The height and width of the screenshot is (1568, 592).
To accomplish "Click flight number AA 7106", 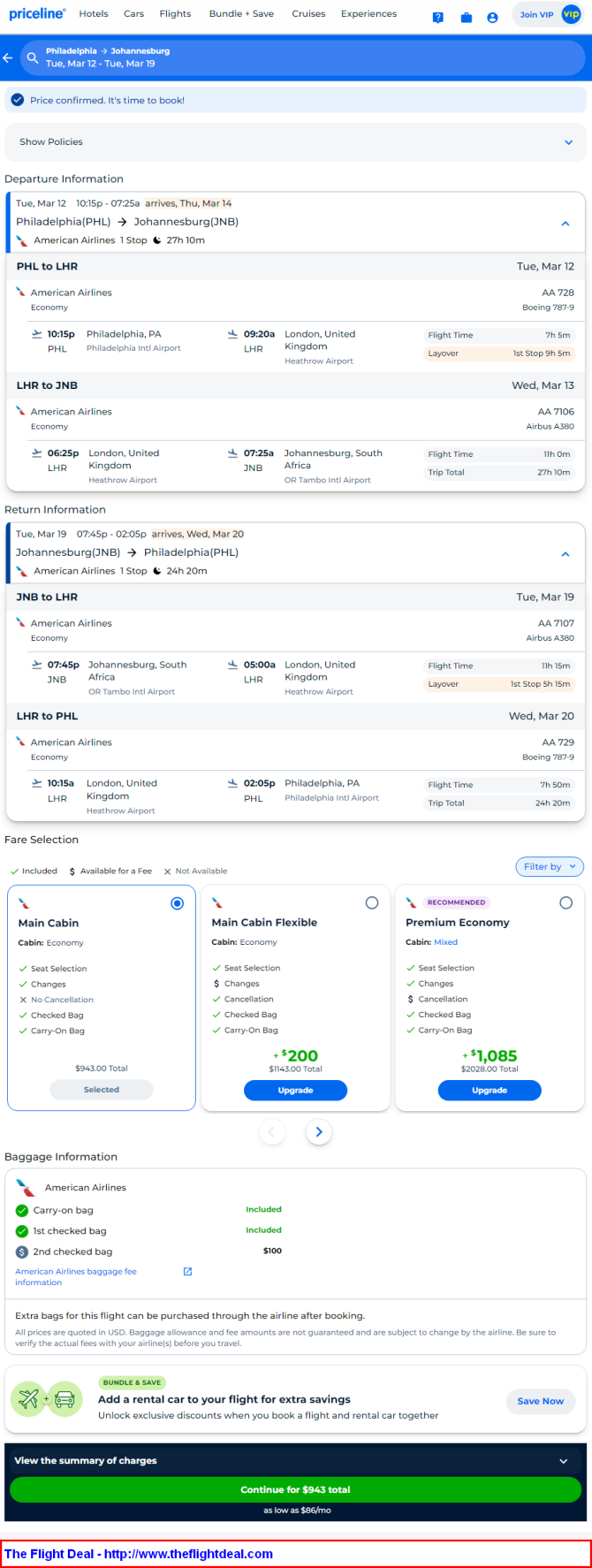I will click(x=557, y=412).
